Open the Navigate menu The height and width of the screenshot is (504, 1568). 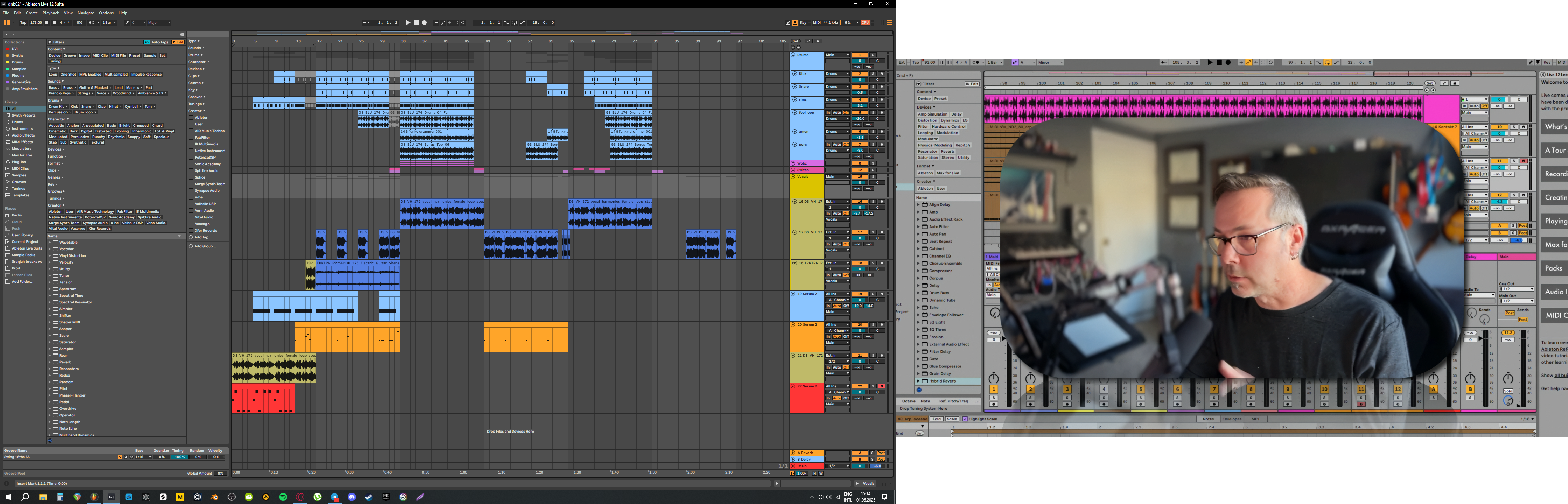coord(86,13)
